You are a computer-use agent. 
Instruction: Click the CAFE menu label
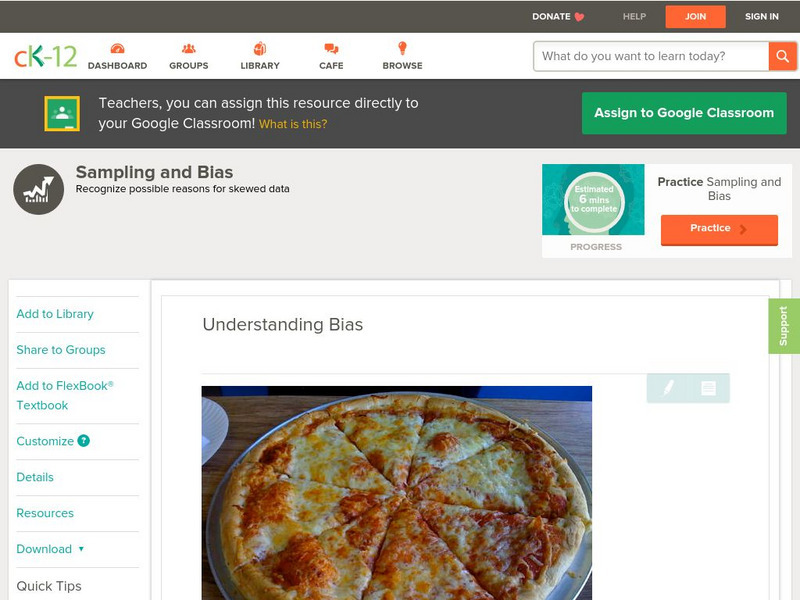point(331,66)
